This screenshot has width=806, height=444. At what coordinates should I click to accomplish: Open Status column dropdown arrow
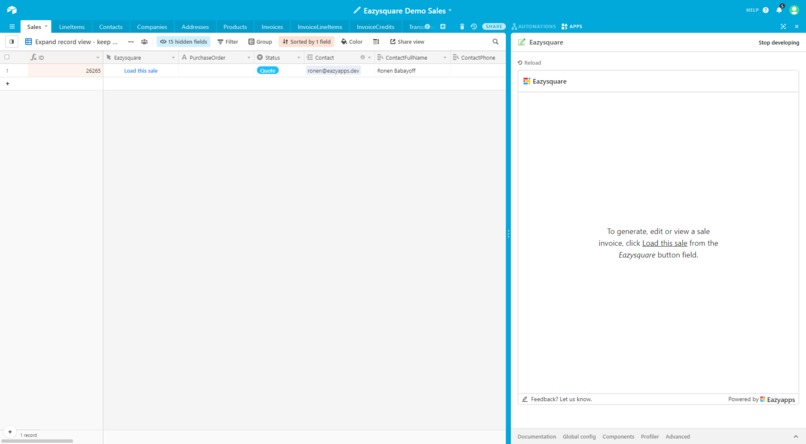coord(299,58)
